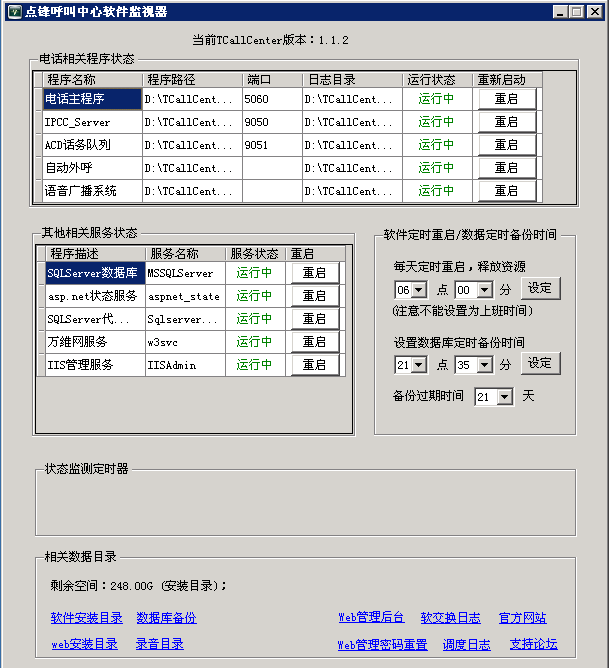Restart the 自动外呼 program
This screenshot has height=668, width=609.
(x=507, y=168)
